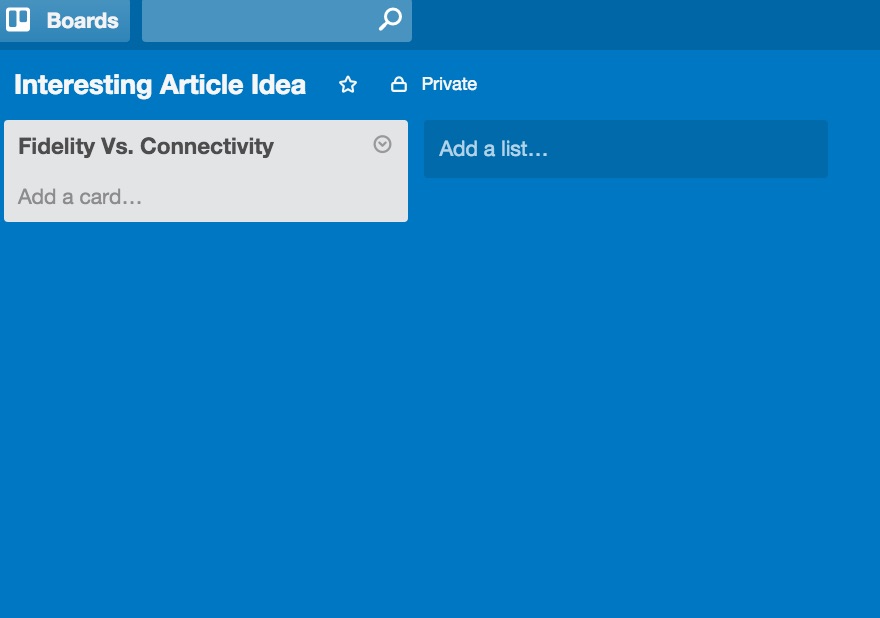This screenshot has width=880, height=618.
Task: Click Add a card… in the list
Action: tap(80, 197)
